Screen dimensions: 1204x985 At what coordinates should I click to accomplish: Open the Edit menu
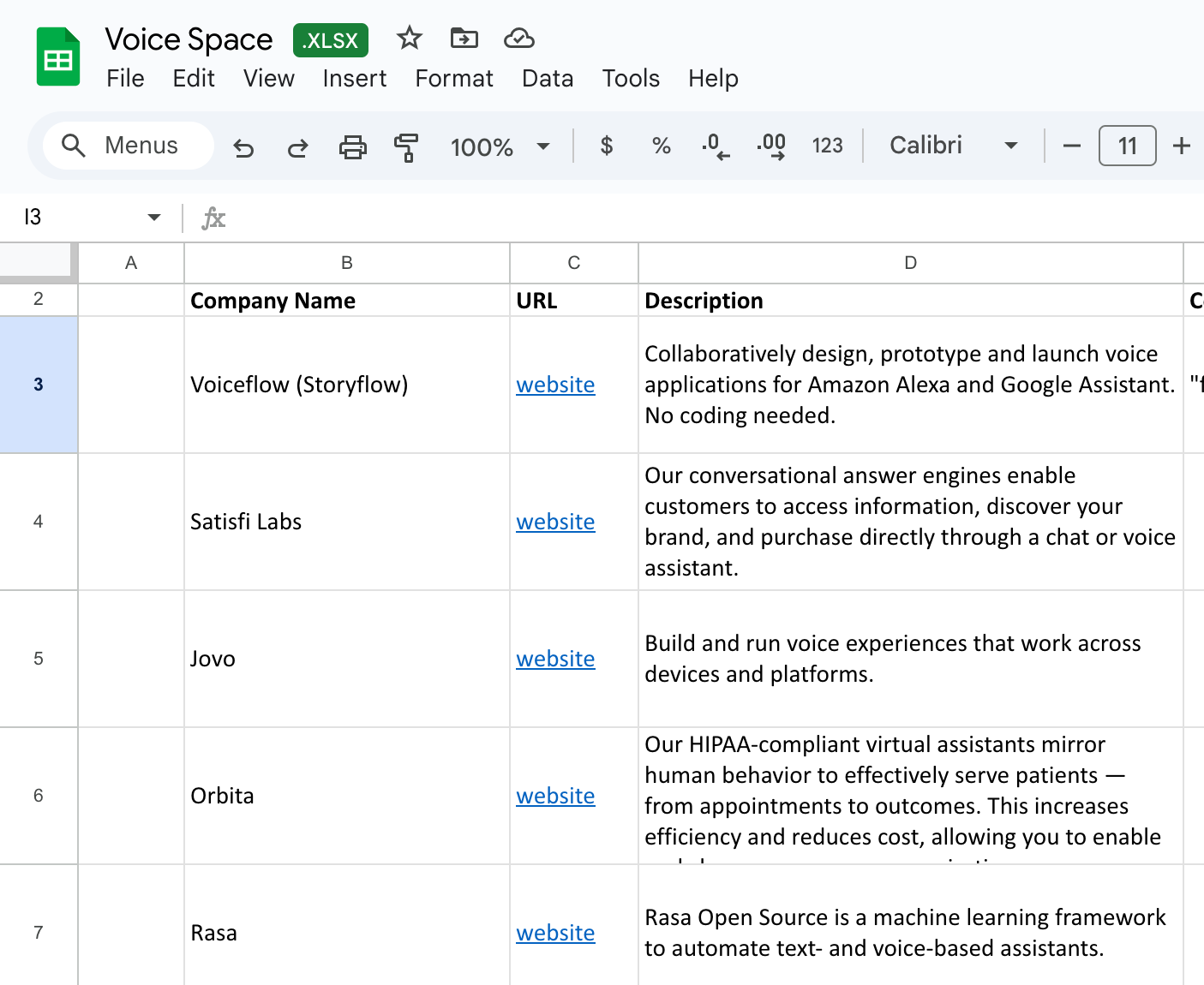(194, 78)
